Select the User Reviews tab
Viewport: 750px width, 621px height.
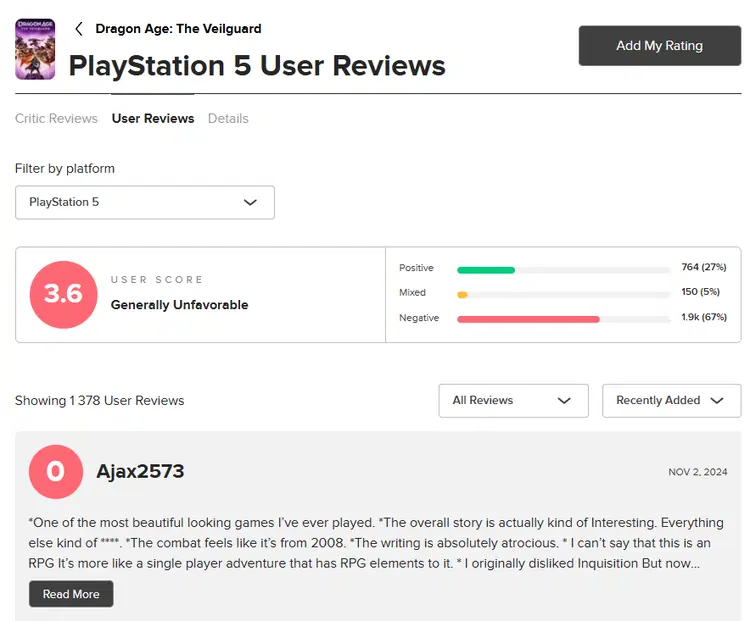(153, 118)
